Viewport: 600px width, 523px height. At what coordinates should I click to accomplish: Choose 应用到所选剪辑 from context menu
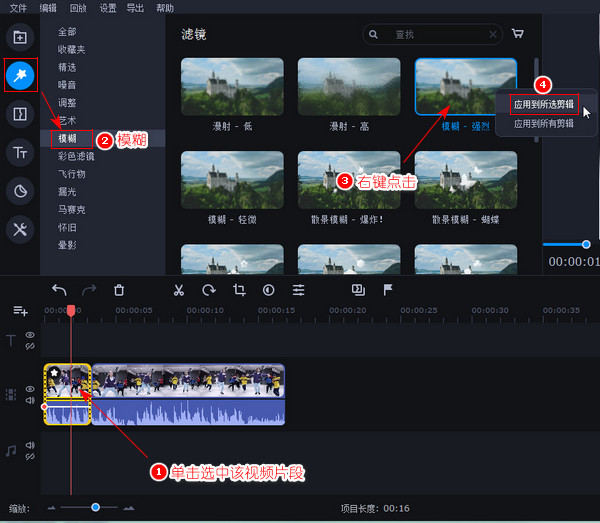click(543, 104)
